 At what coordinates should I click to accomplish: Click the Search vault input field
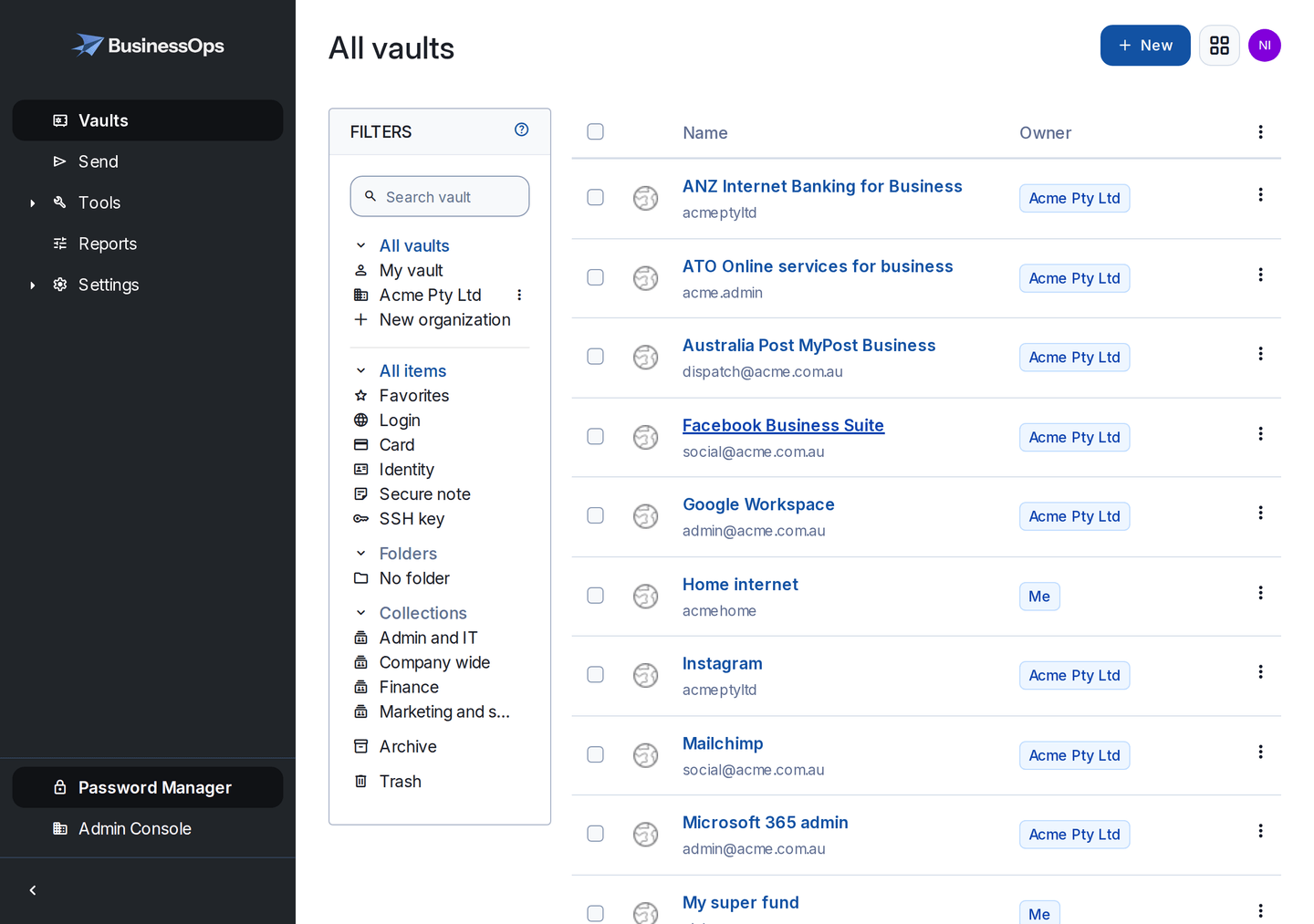[x=440, y=196]
